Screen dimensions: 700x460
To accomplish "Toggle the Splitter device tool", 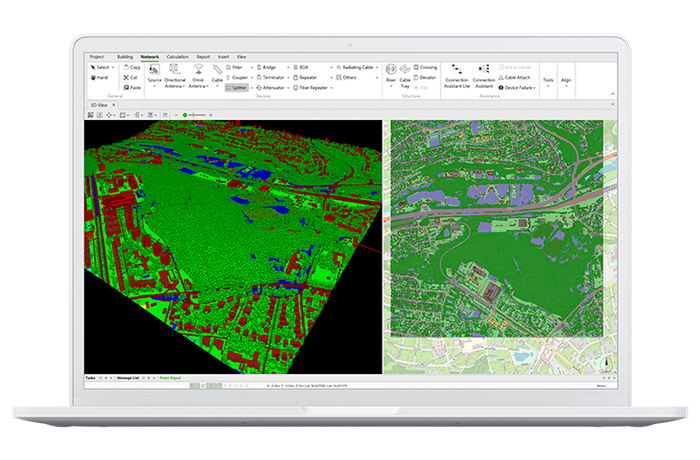I will 237,88.
